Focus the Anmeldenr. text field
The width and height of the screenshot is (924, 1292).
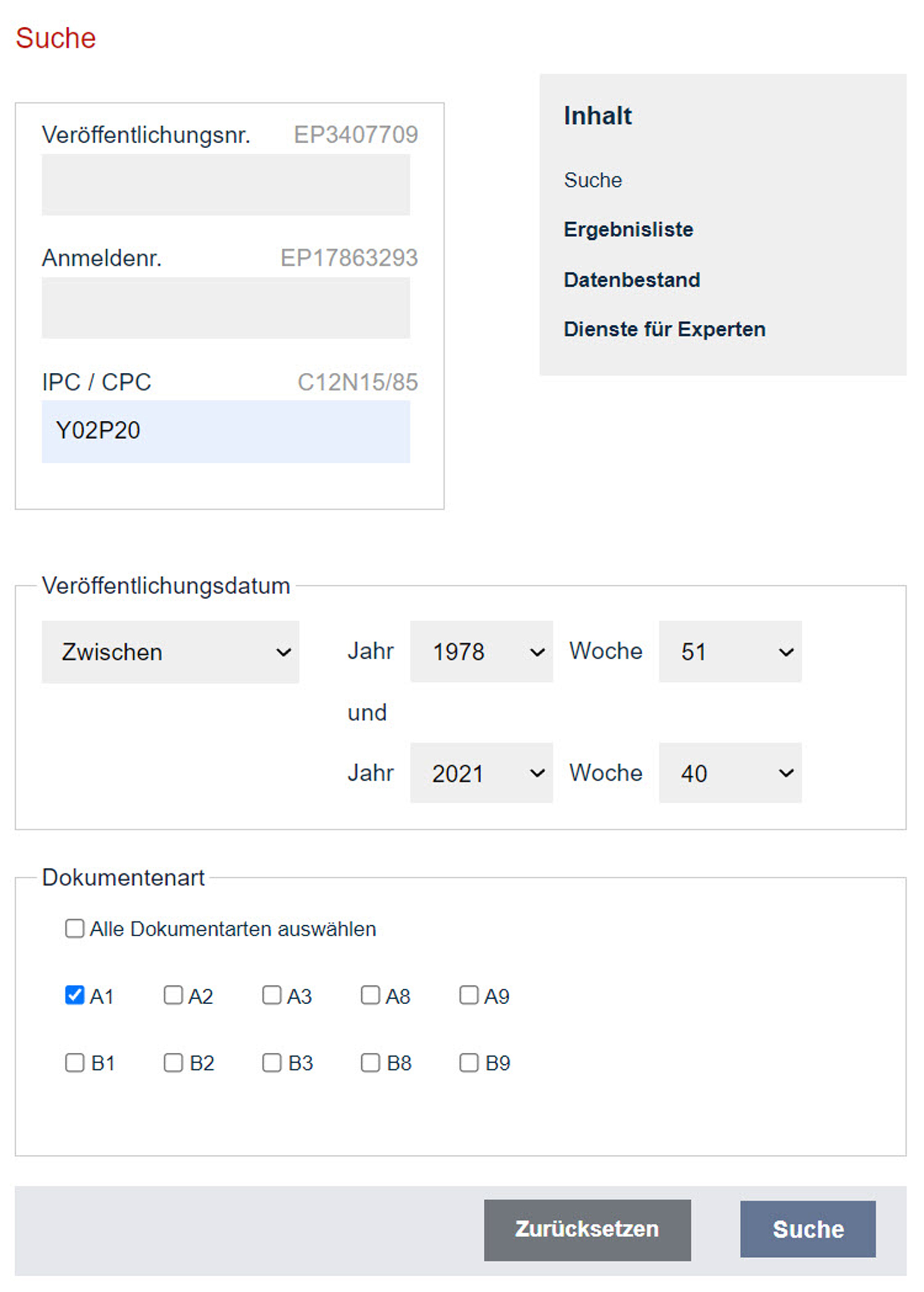[x=226, y=308]
